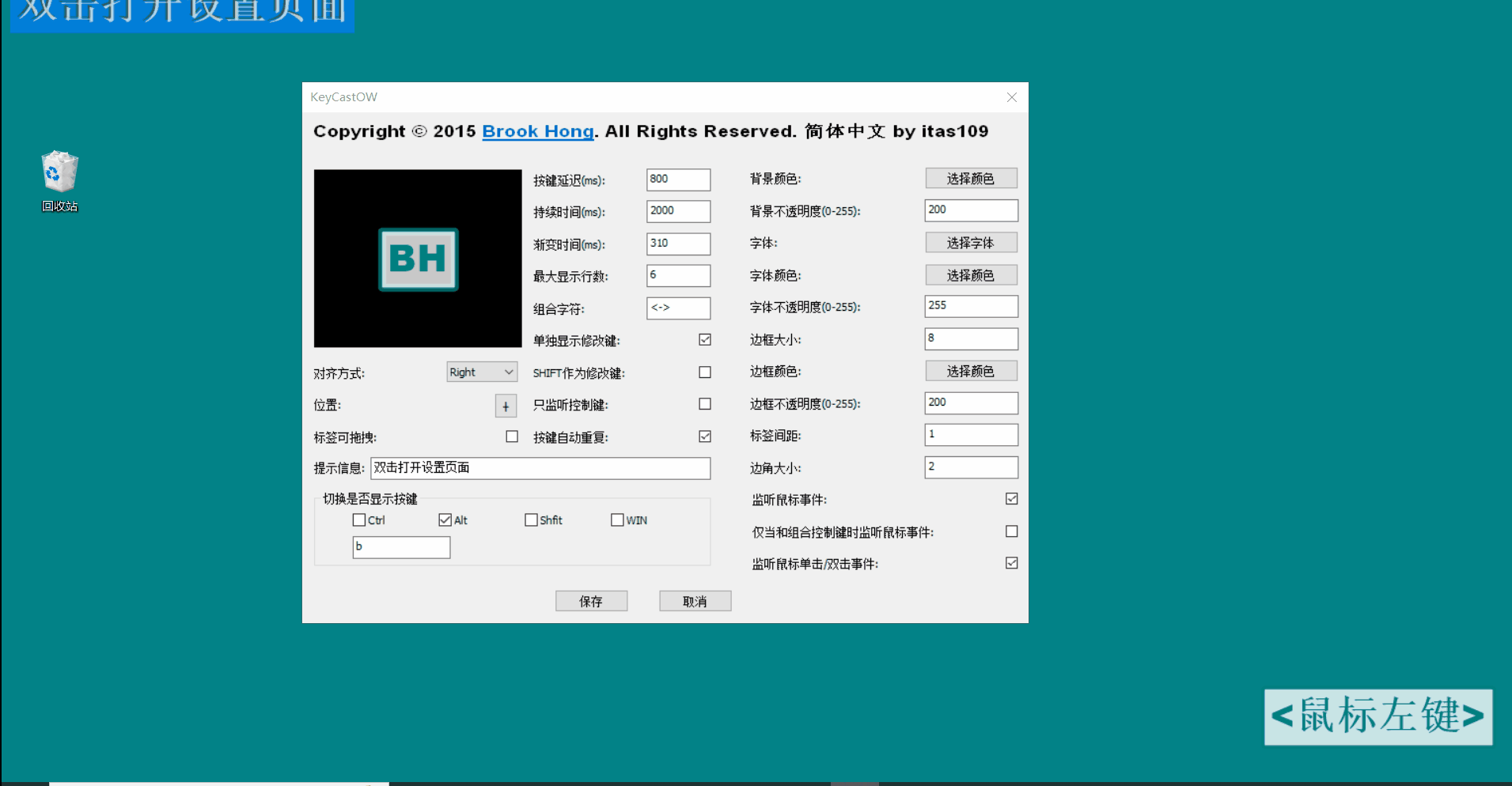Choose border color via 选择颜色 button
This screenshot has height=786, width=1512.
971,371
